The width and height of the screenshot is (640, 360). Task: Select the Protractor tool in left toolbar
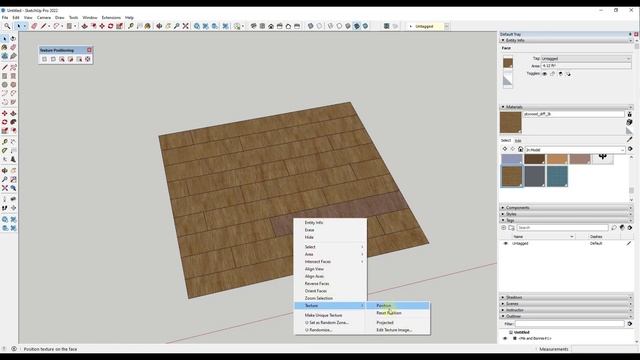4,151
